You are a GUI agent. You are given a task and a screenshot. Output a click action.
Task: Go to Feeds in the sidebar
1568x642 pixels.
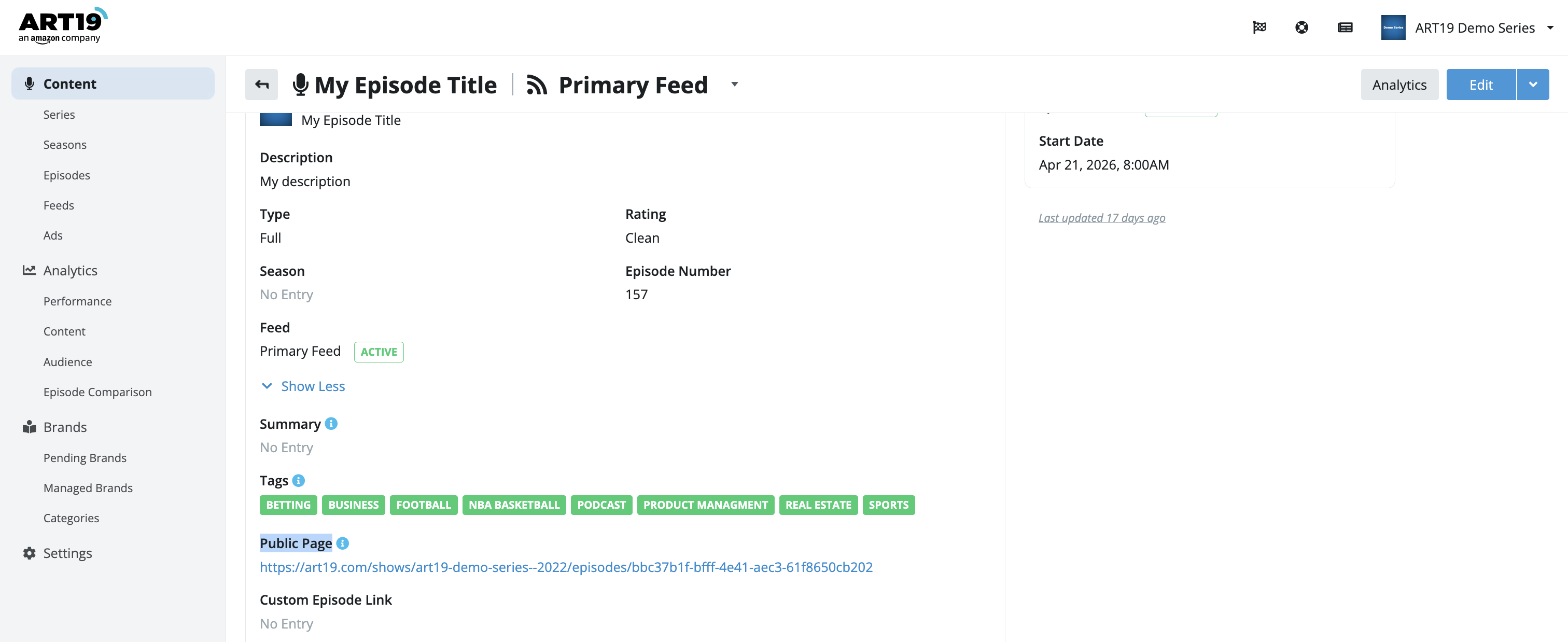pos(59,205)
